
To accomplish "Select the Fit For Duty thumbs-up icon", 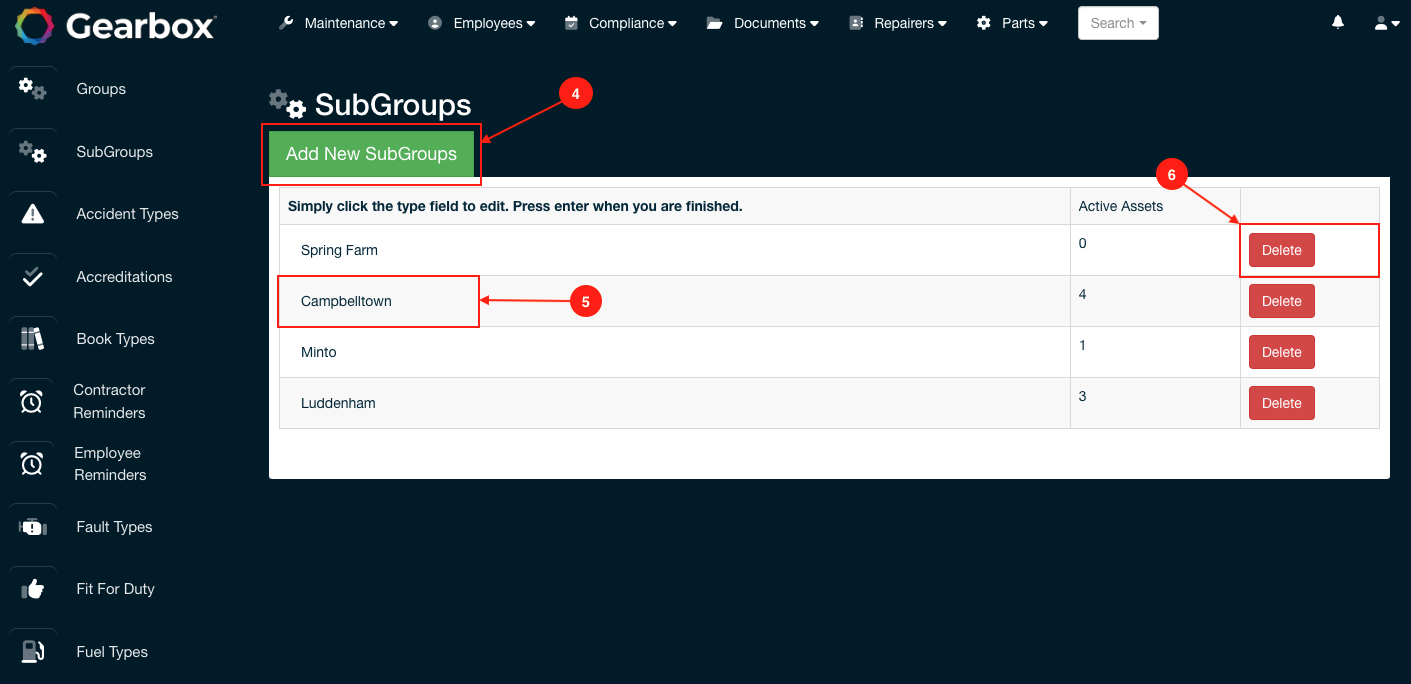I will 32,588.
